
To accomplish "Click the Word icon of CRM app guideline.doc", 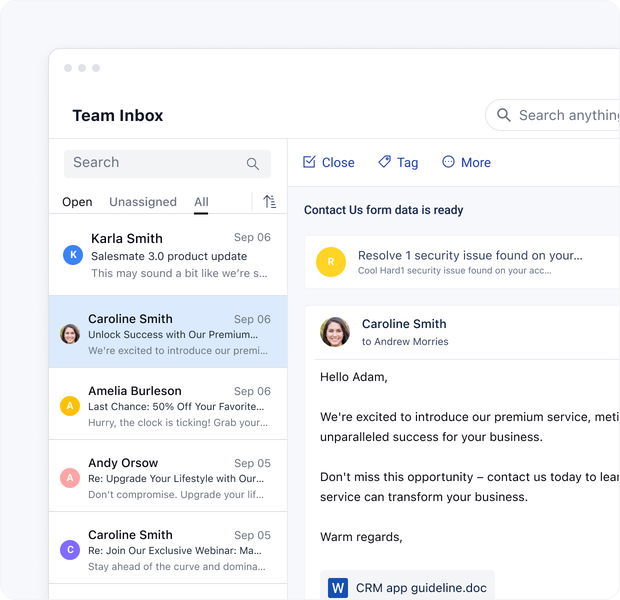I will 338,588.
